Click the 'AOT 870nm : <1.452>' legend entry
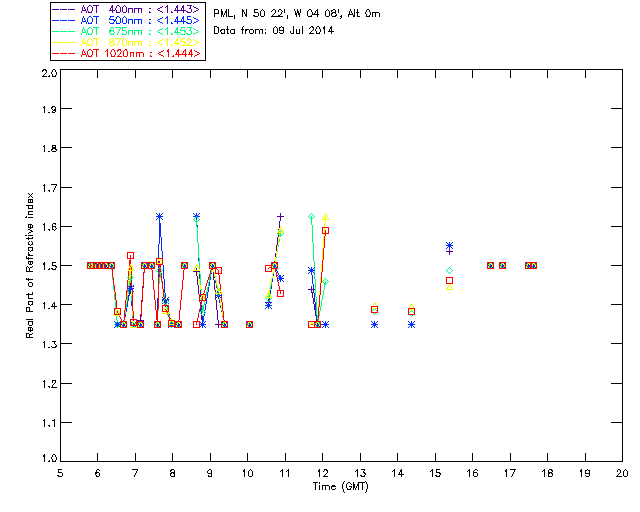The height and width of the screenshot is (512, 640). tap(127, 42)
